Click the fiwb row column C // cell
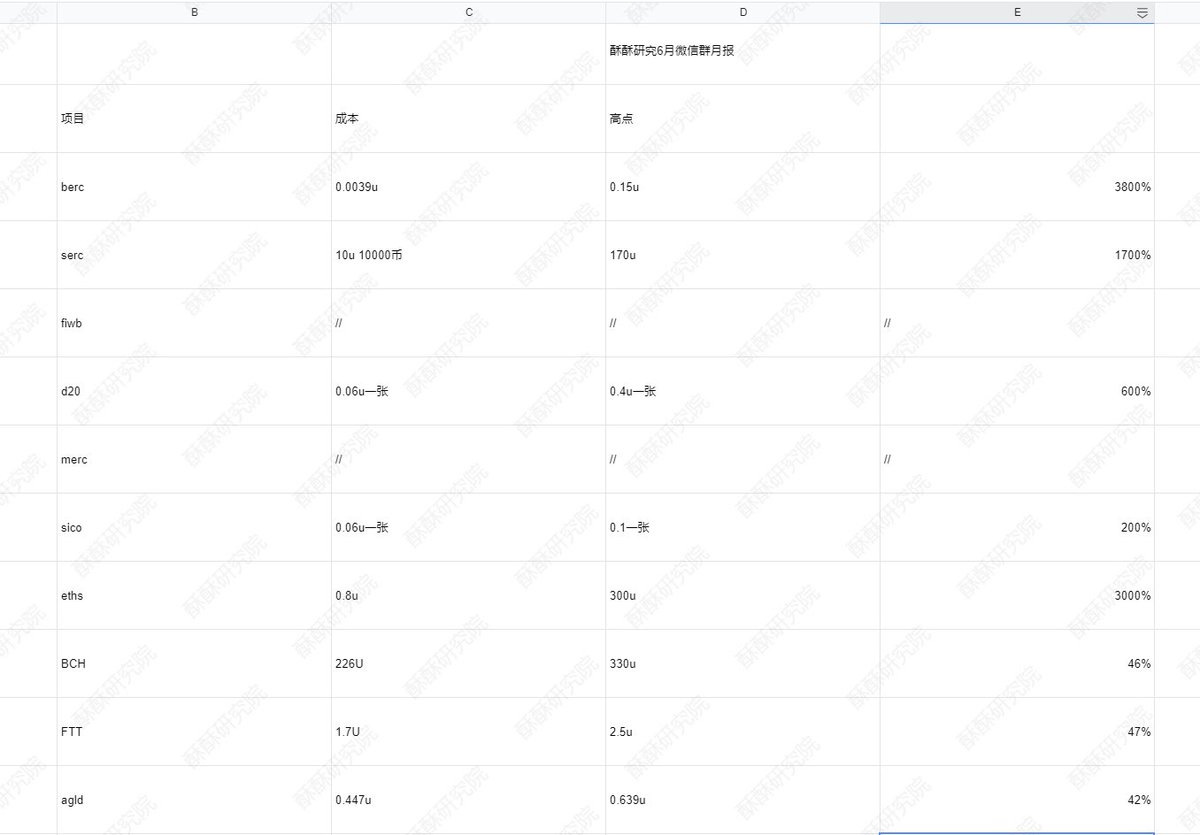Image resolution: width=1200 pixels, height=835 pixels. pos(468,323)
